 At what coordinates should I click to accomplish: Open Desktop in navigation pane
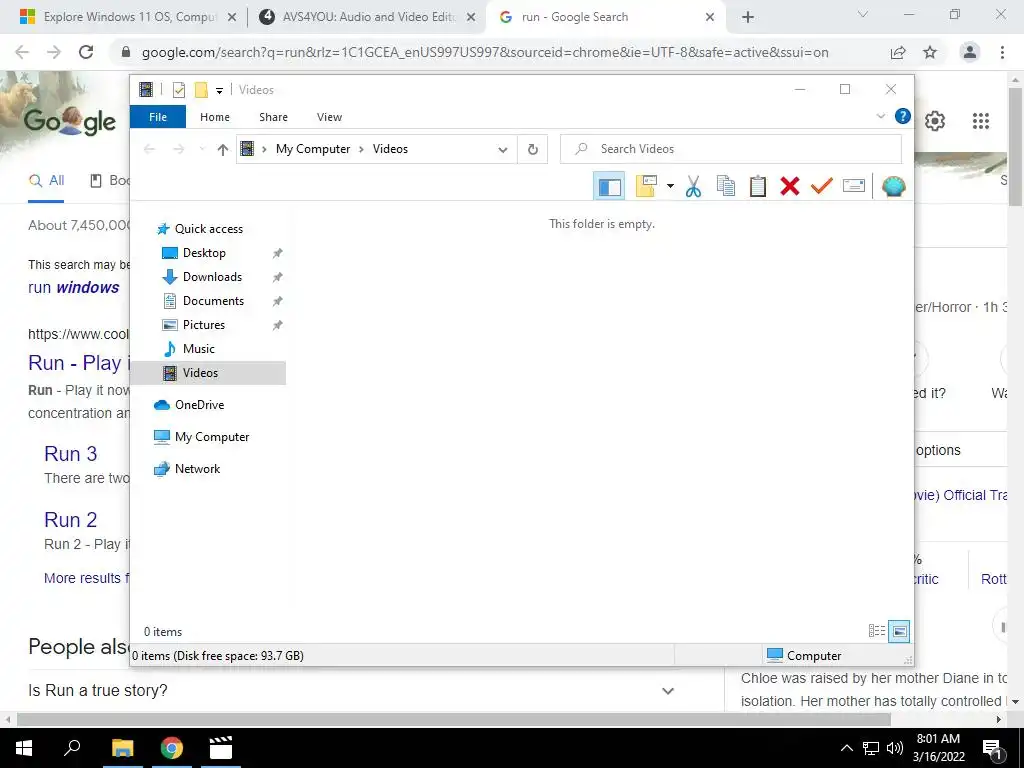click(203, 253)
